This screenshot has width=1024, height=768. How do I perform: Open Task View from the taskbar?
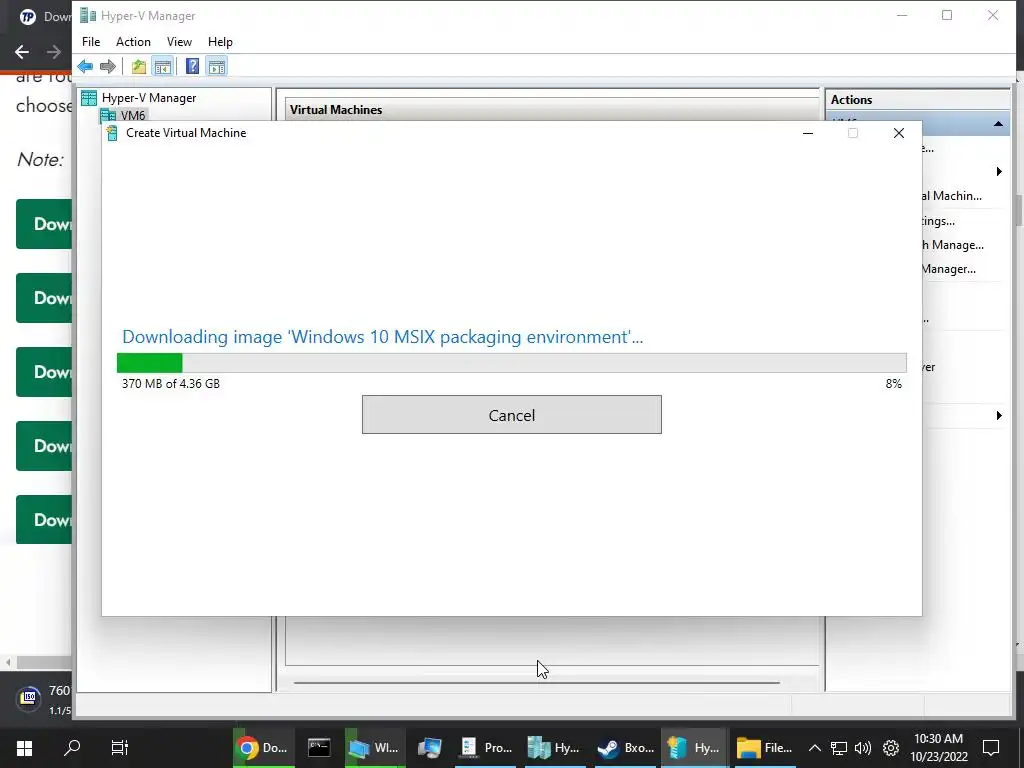tap(120, 748)
